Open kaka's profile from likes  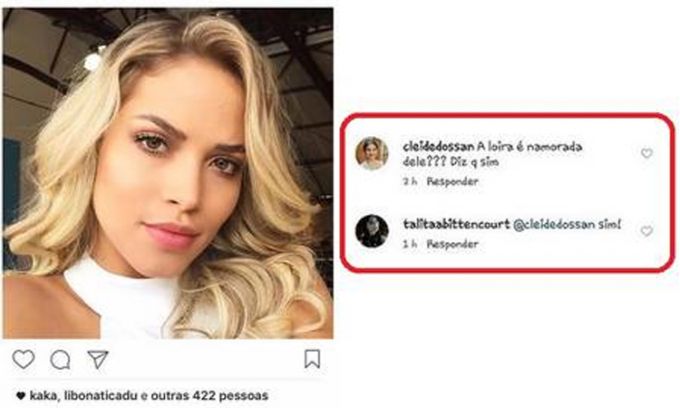click(x=43, y=395)
